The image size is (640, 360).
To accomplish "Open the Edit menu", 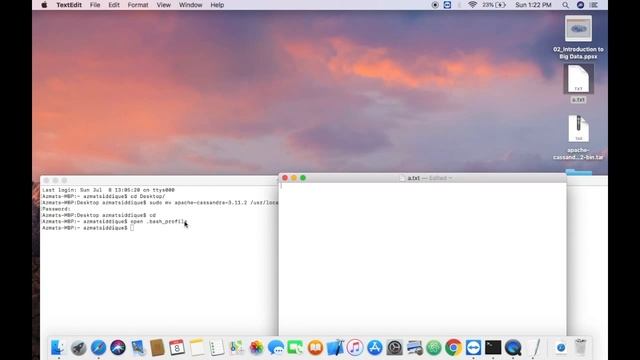I will tap(114, 5).
